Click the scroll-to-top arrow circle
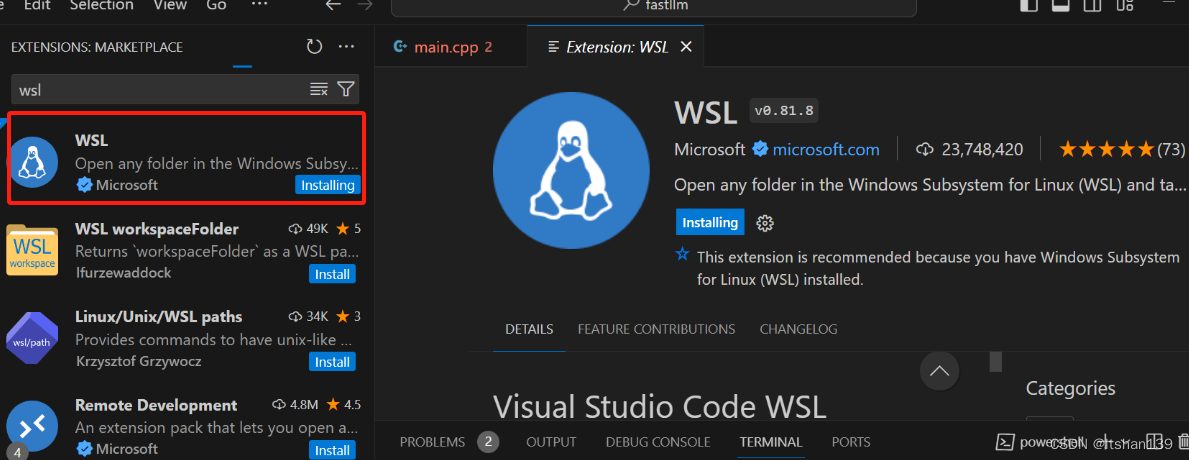 point(940,371)
